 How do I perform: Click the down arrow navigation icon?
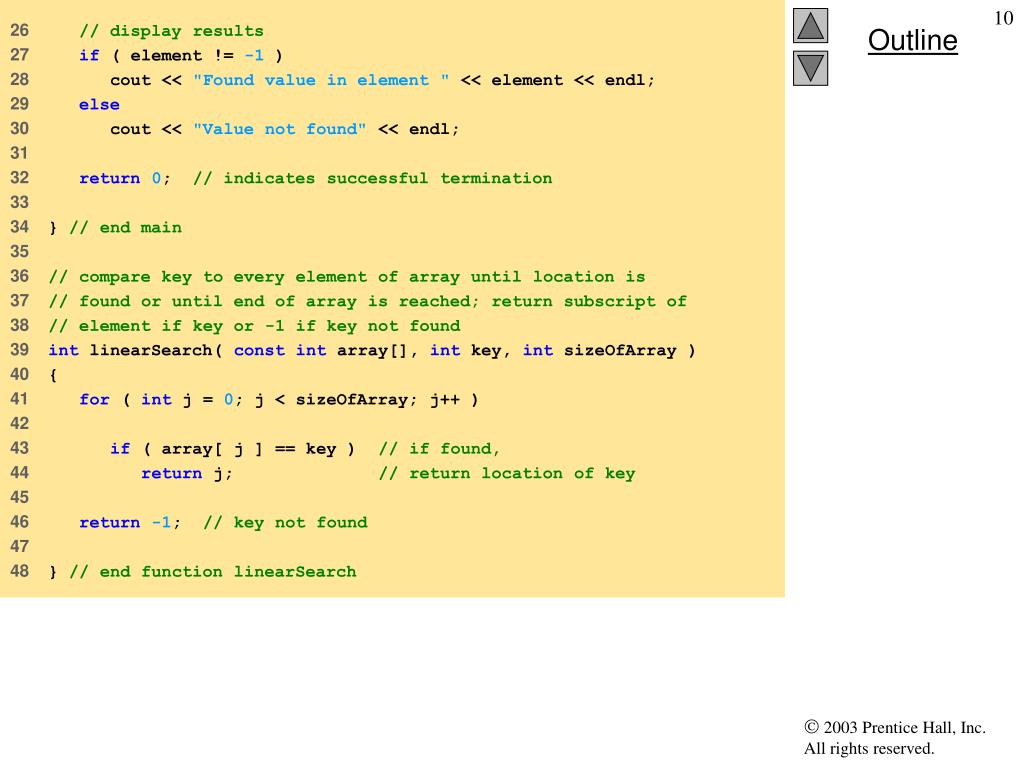pos(810,69)
